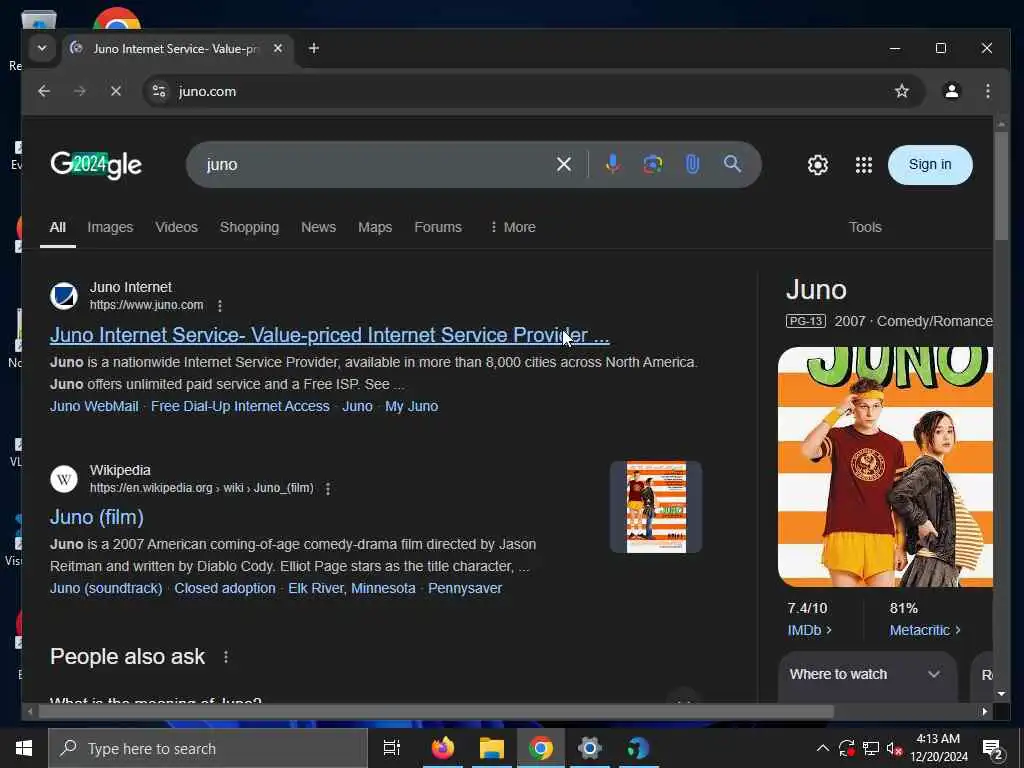Screen dimensions: 1024x768
Task: Open Task View from taskbar
Action: click(392, 748)
